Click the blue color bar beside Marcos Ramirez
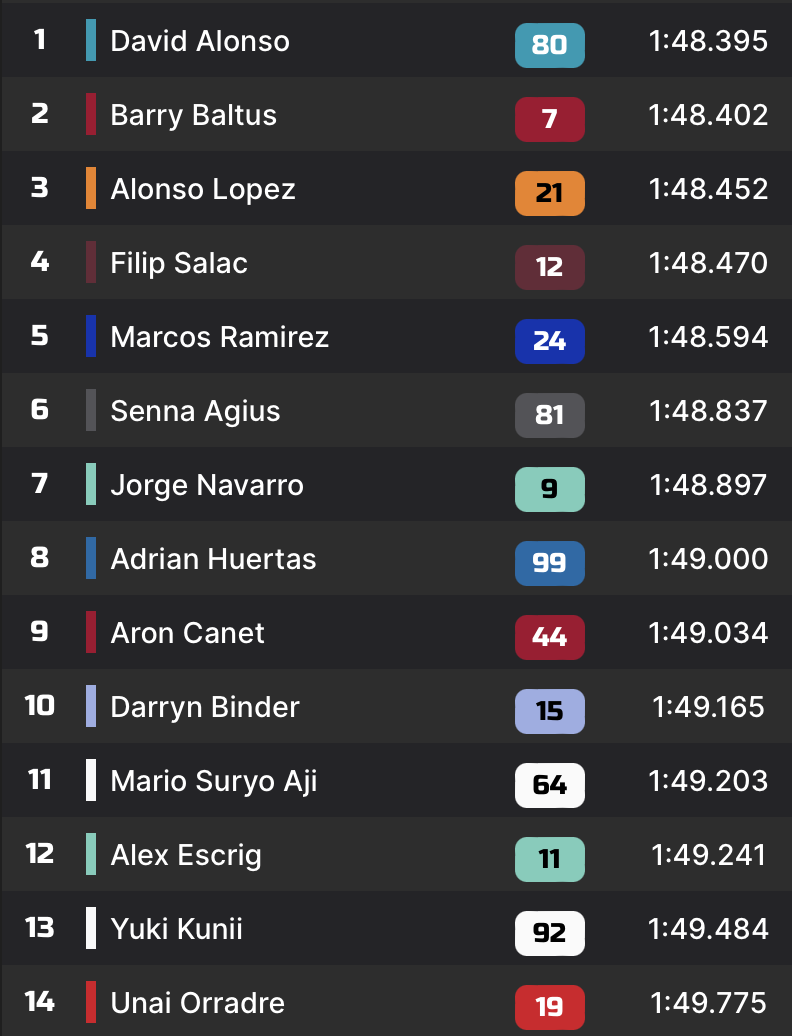This screenshot has width=792, height=1036. [x=91, y=337]
